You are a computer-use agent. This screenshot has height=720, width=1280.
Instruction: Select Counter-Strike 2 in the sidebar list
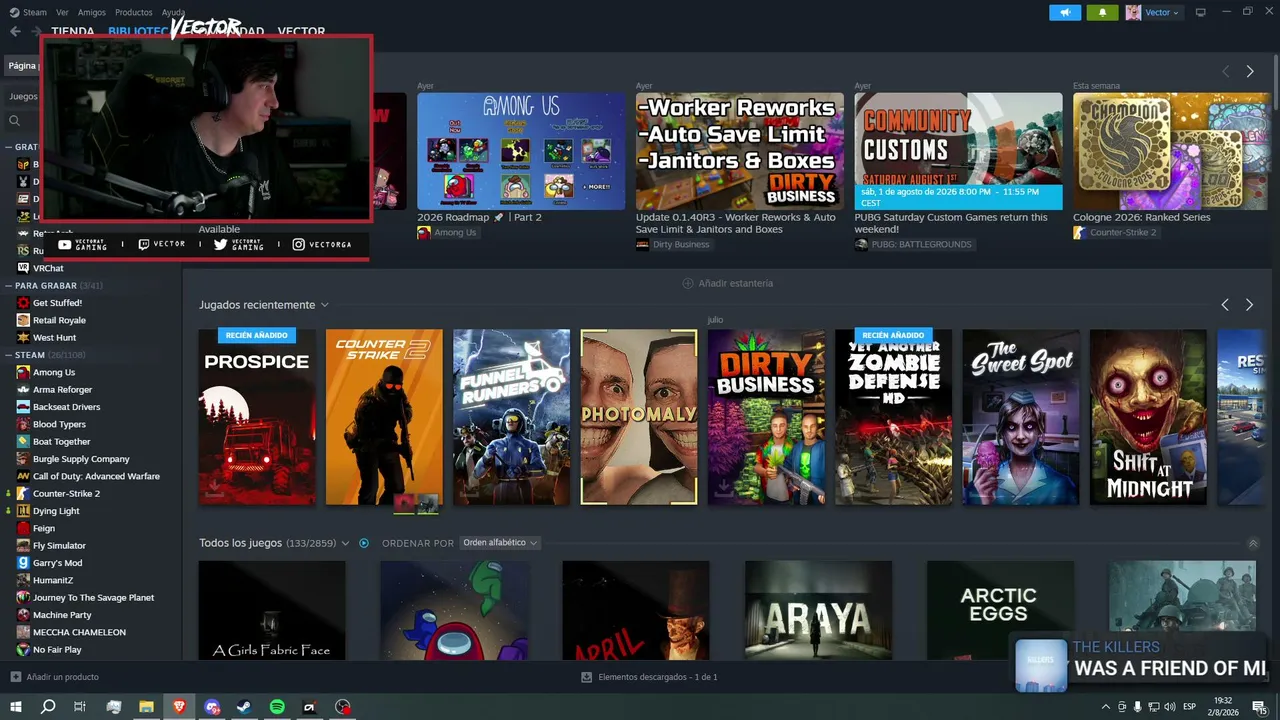tap(66, 493)
